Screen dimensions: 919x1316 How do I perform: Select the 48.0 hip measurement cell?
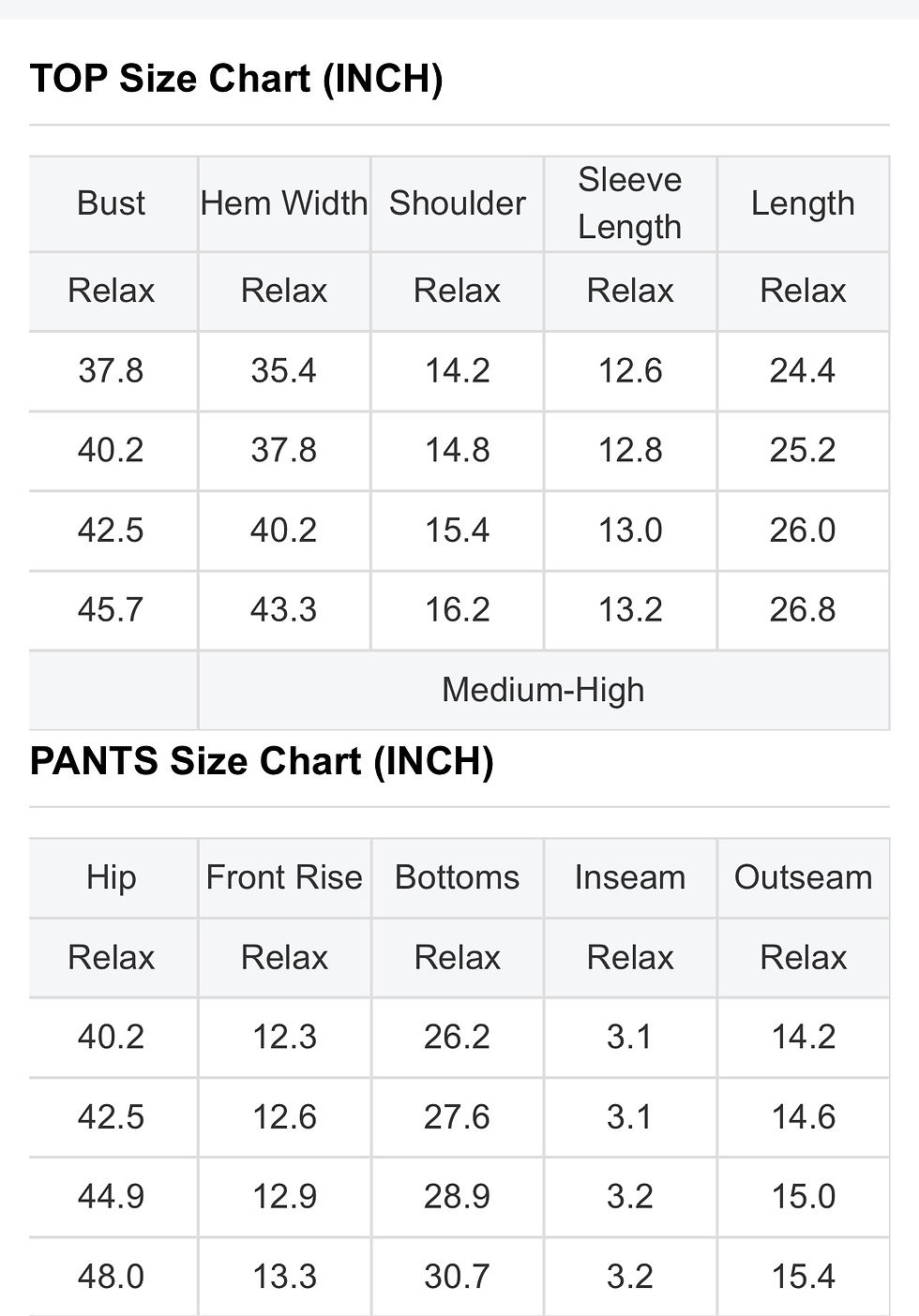point(112,1277)
